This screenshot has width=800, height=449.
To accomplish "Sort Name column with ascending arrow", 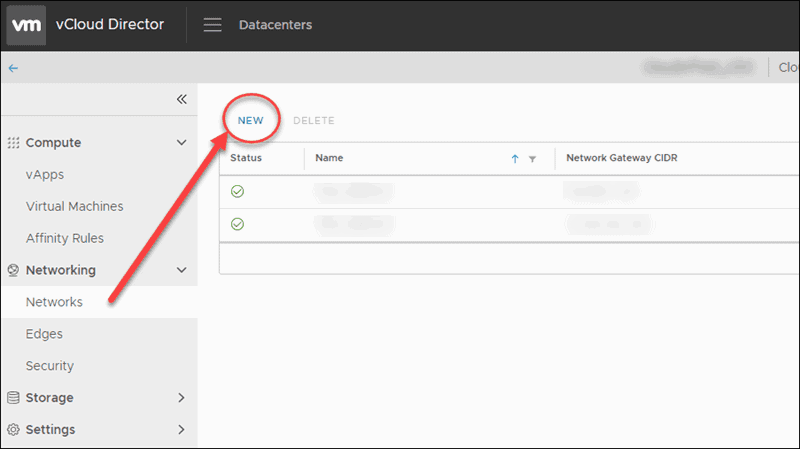I will pyautogui.click(x=515, y=159).
